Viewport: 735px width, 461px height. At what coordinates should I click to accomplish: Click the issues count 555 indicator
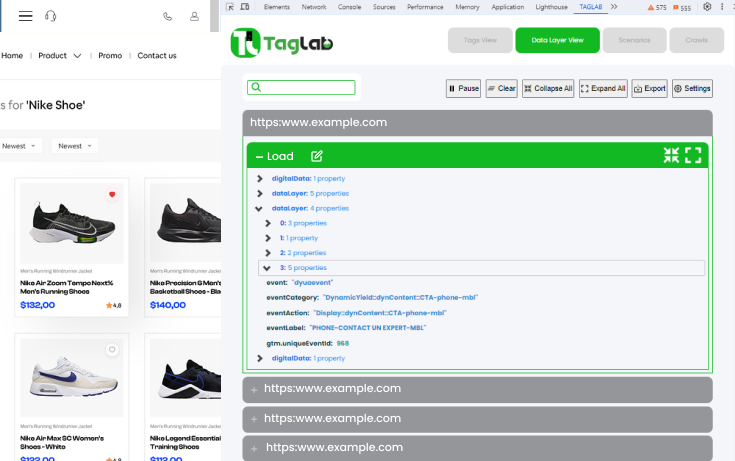[682, 8]
